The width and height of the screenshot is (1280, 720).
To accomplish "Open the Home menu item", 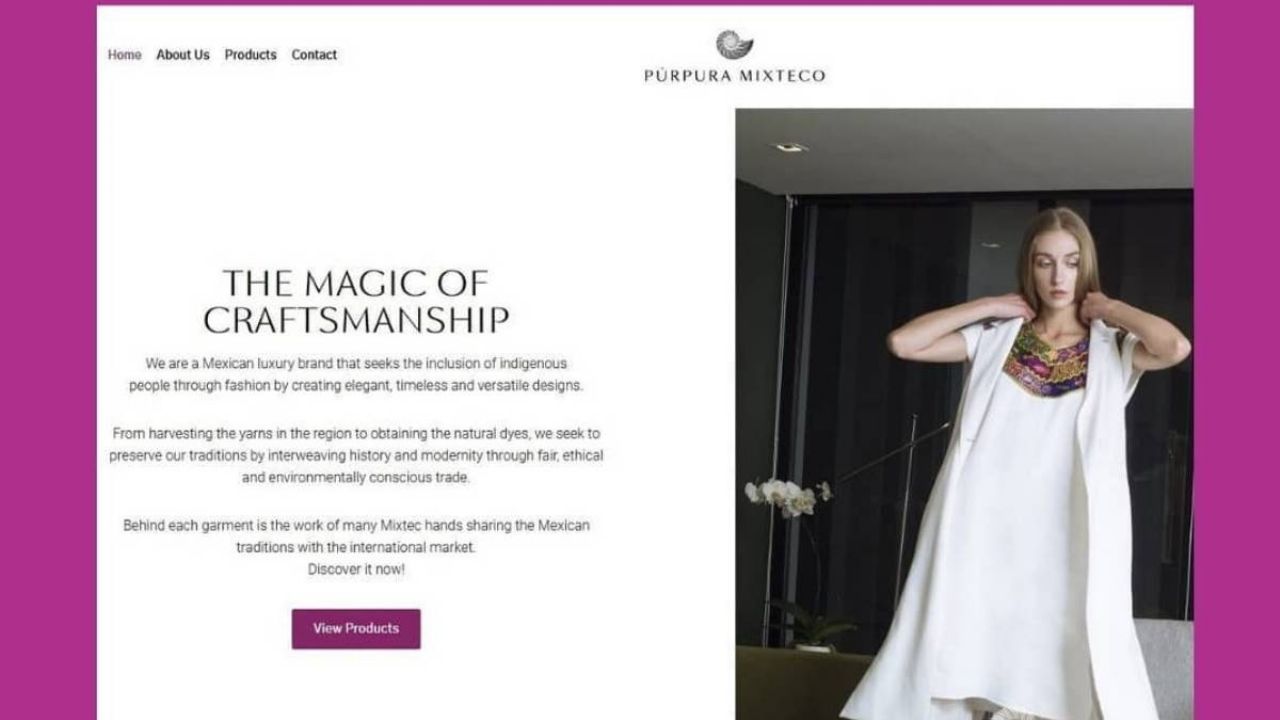I will 125,55.
